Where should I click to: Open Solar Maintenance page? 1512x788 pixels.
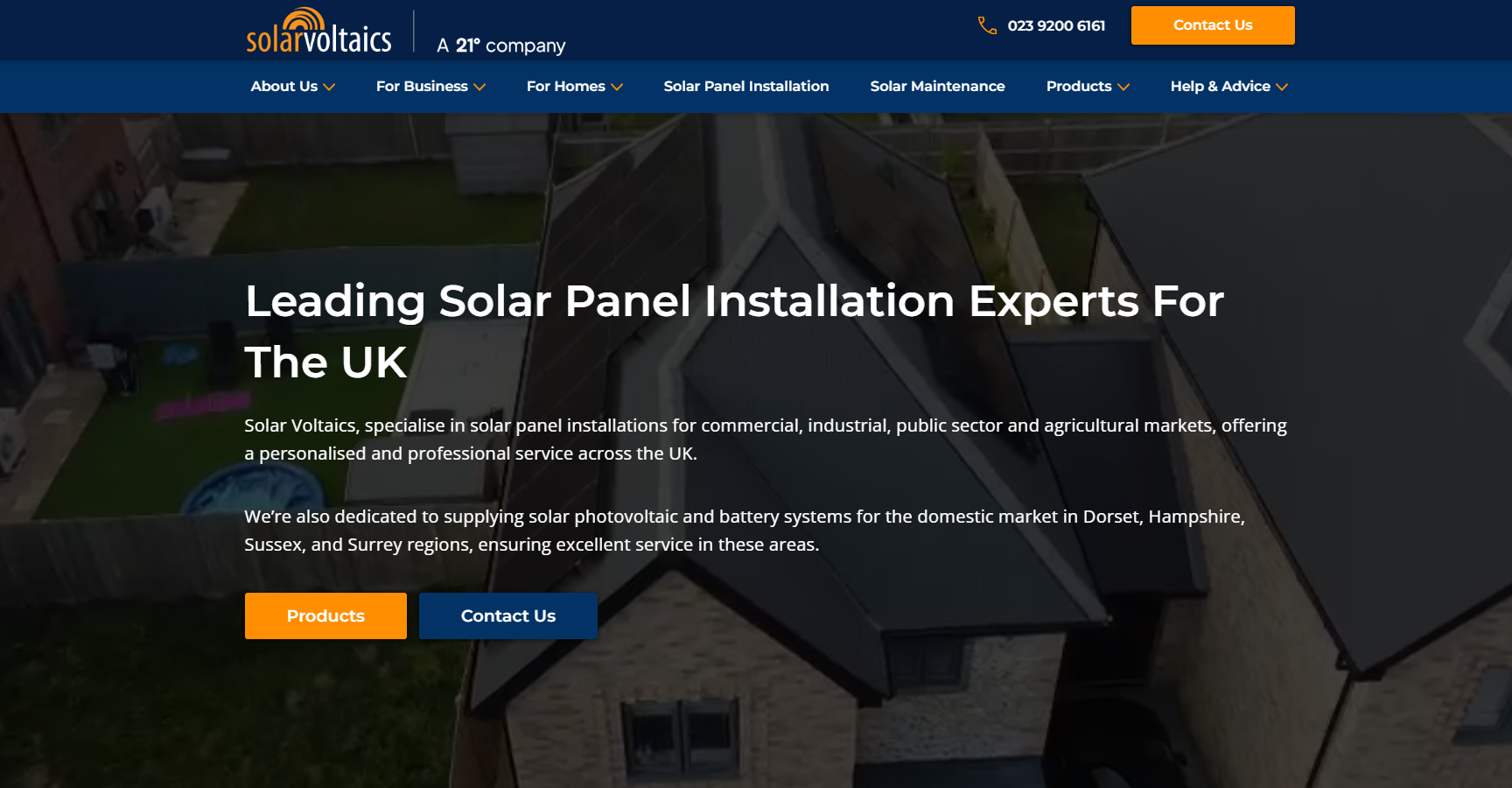click(x=937, y=86)
